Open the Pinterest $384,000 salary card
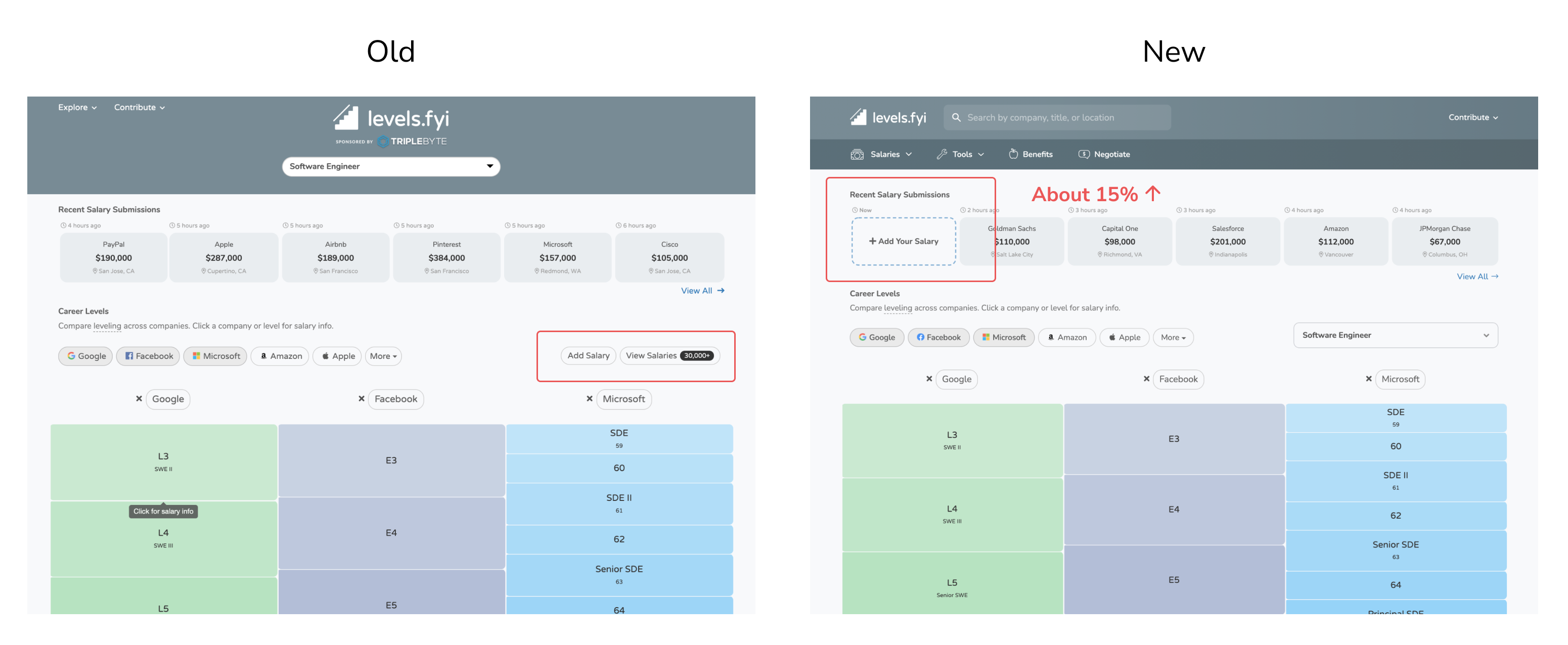Viewport: 1568px width, 645px height. (x=447, y=258)
